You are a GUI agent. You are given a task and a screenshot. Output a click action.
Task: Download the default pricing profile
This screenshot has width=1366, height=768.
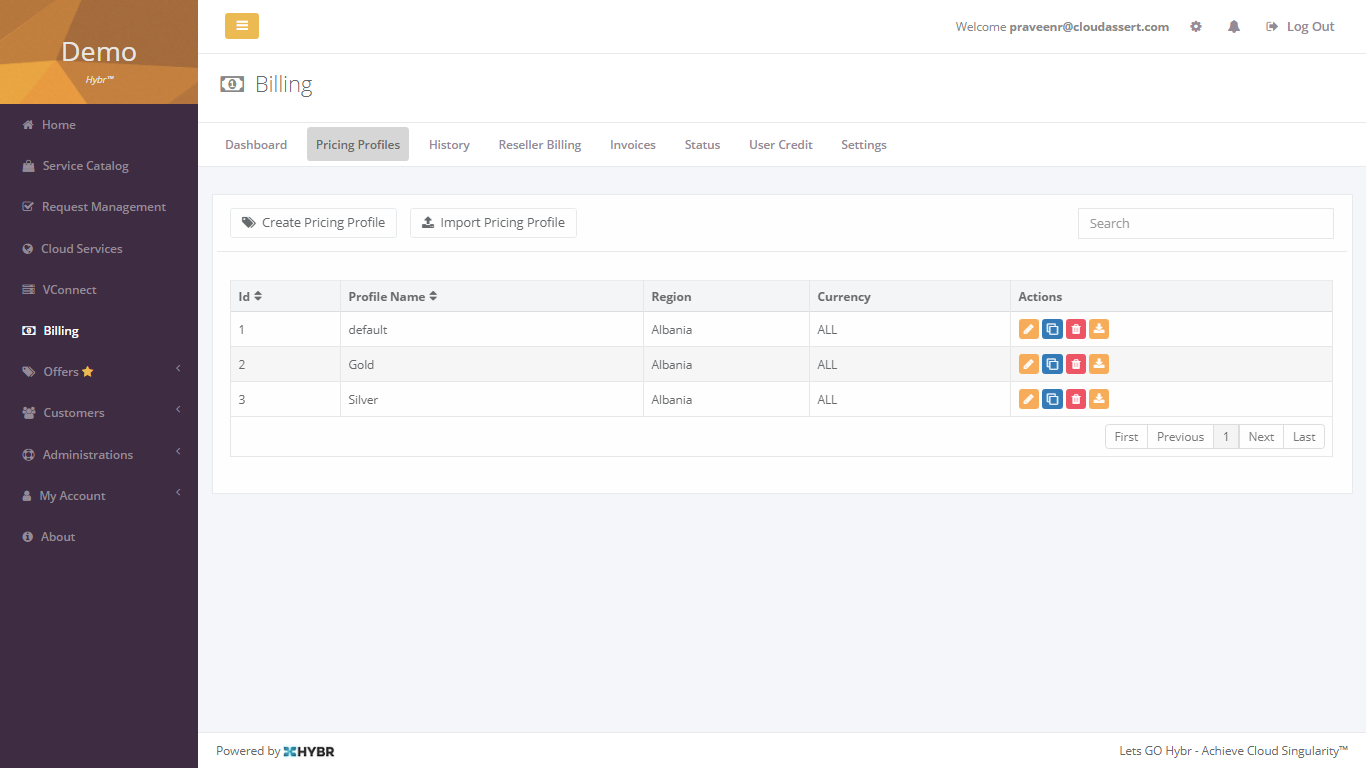[x=1099, y=330]
